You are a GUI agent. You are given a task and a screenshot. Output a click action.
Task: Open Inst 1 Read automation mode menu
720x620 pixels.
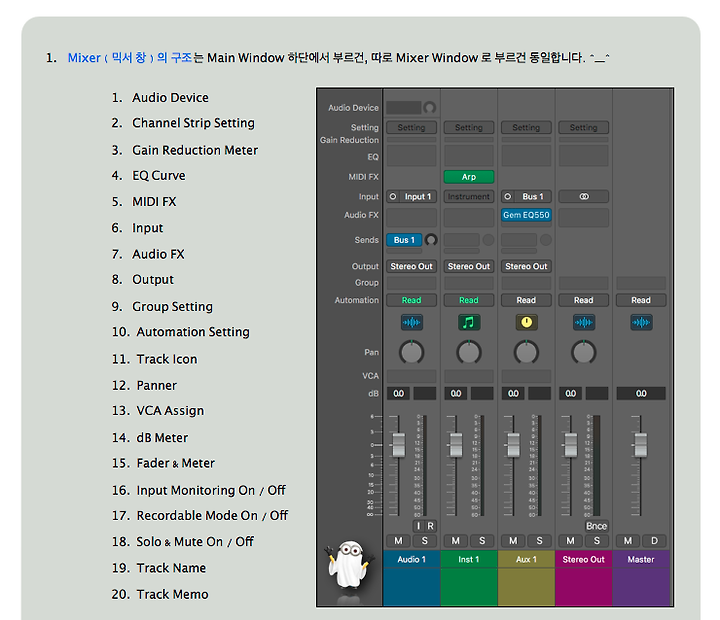click(x=469, y=300)
